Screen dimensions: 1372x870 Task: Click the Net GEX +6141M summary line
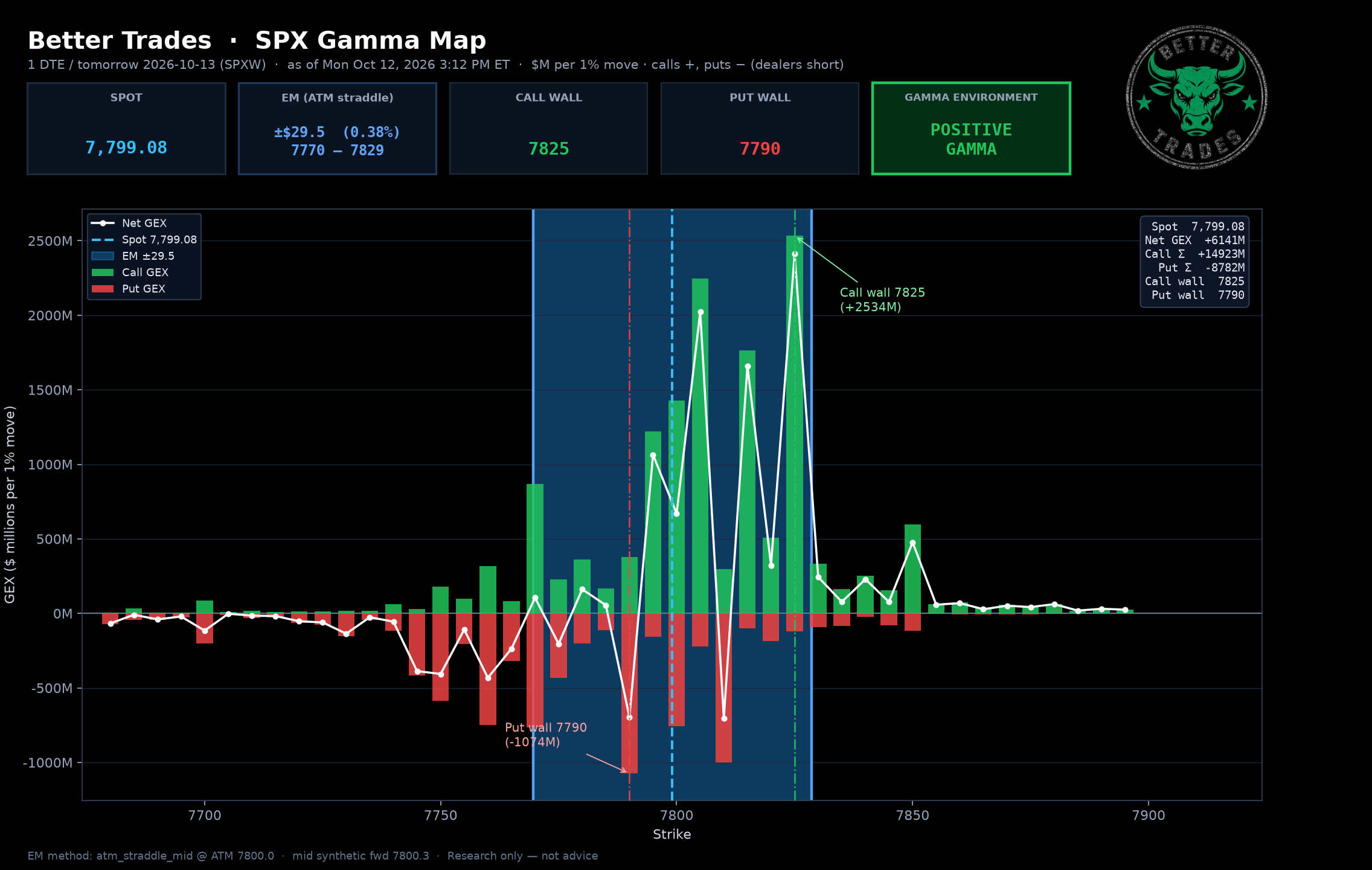click(x=1194, y=240)
